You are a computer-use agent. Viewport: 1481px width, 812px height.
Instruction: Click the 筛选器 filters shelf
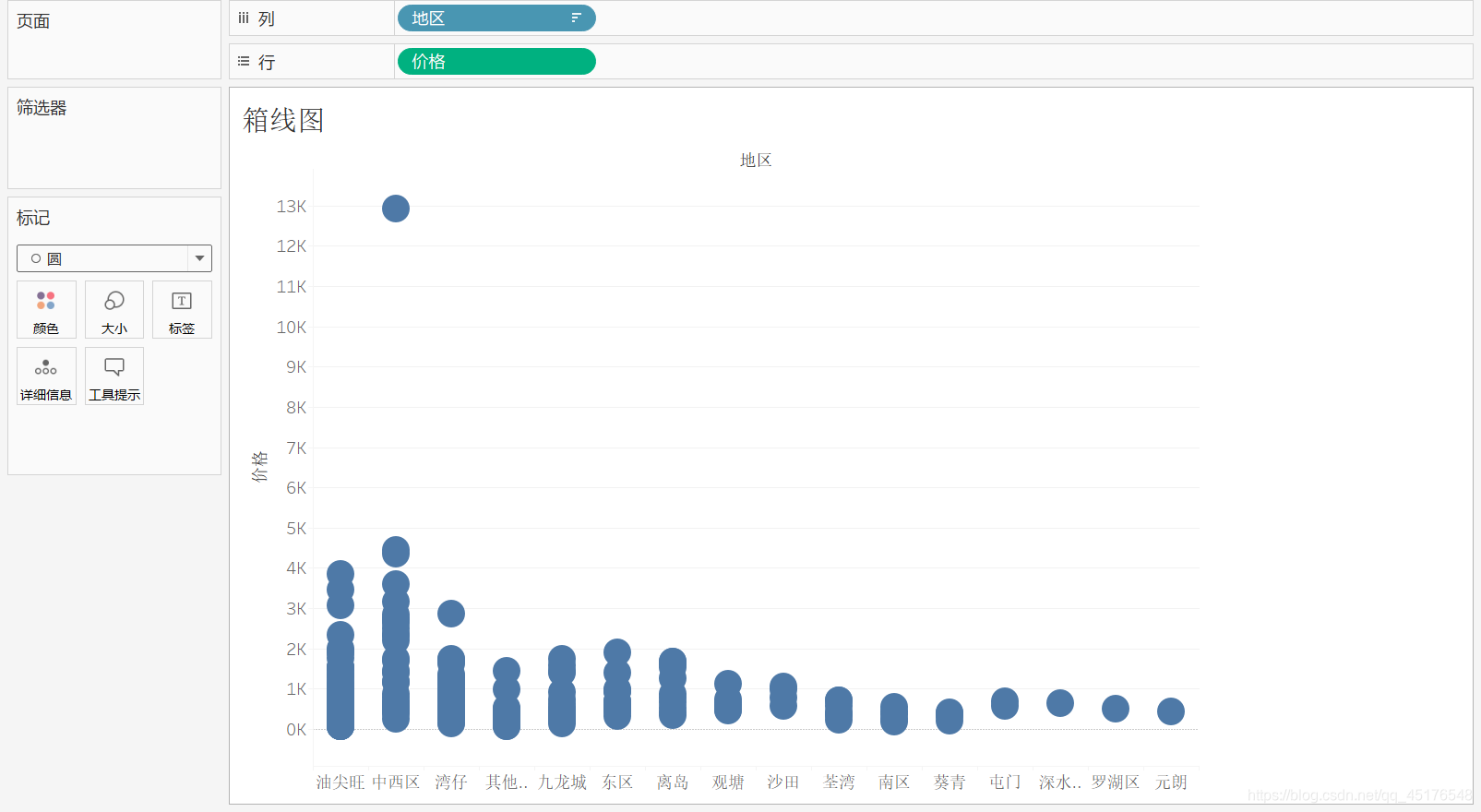pos(114,137)
